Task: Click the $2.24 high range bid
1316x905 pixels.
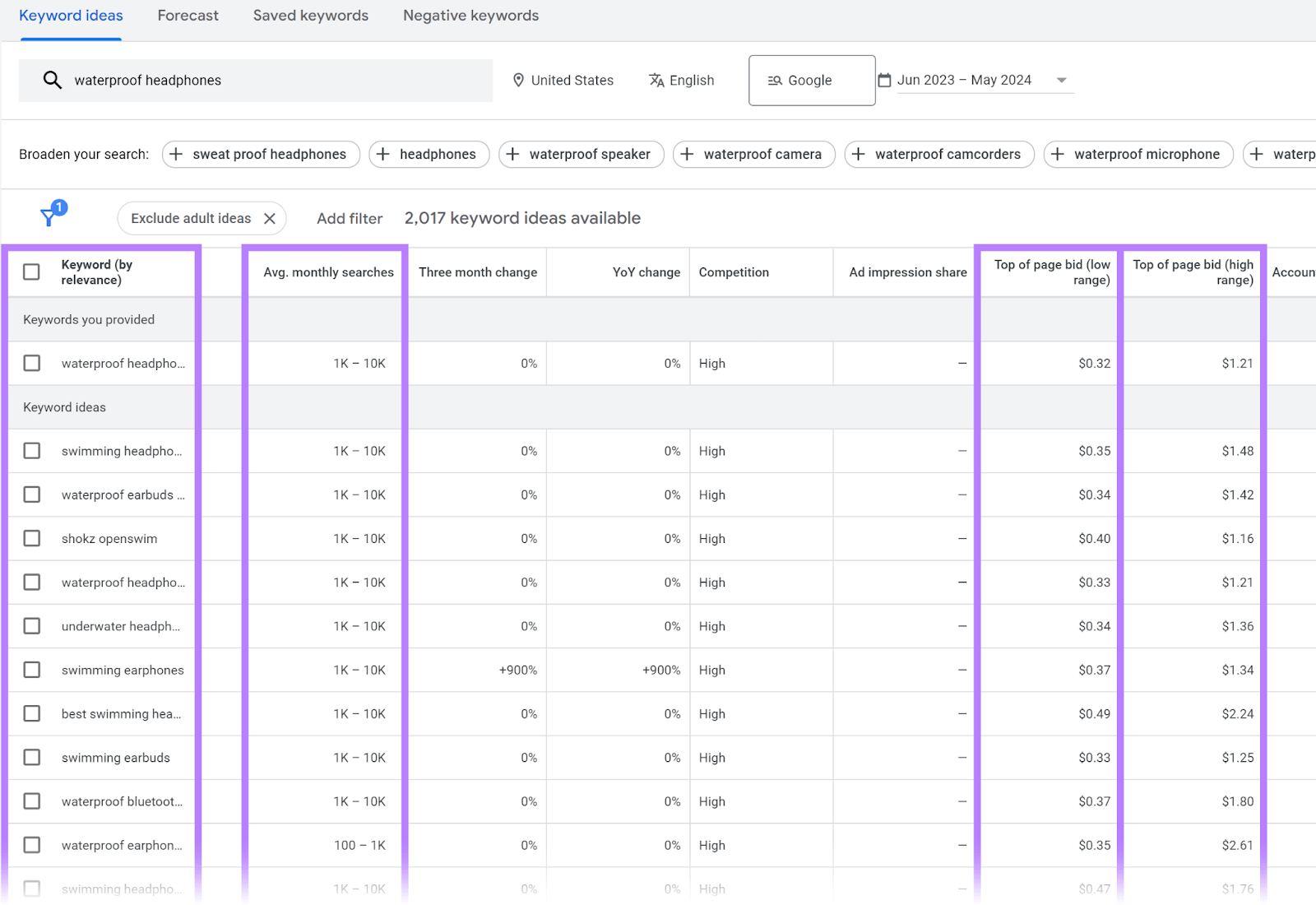Action: [1238, 714]
